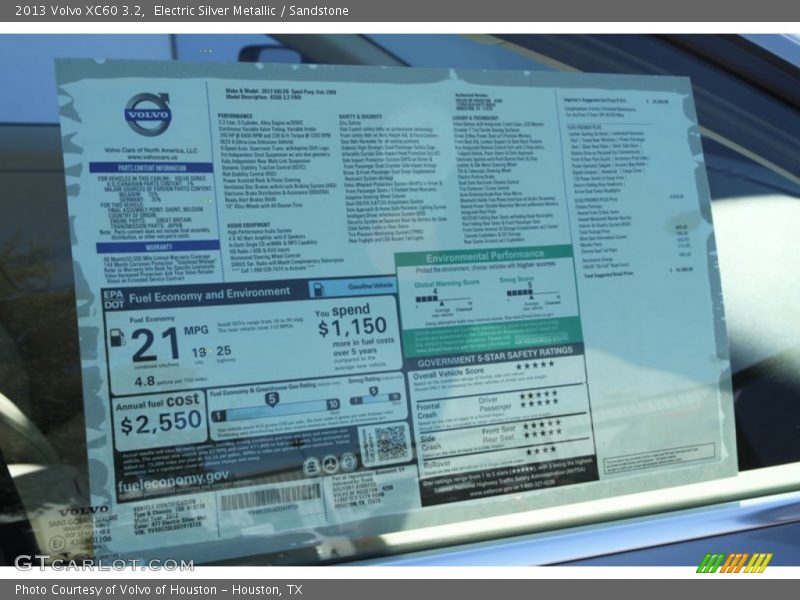The image size is (800, 600).
Task: Click the Volvo iron mark logo
Action: click(x=148, y=115)
